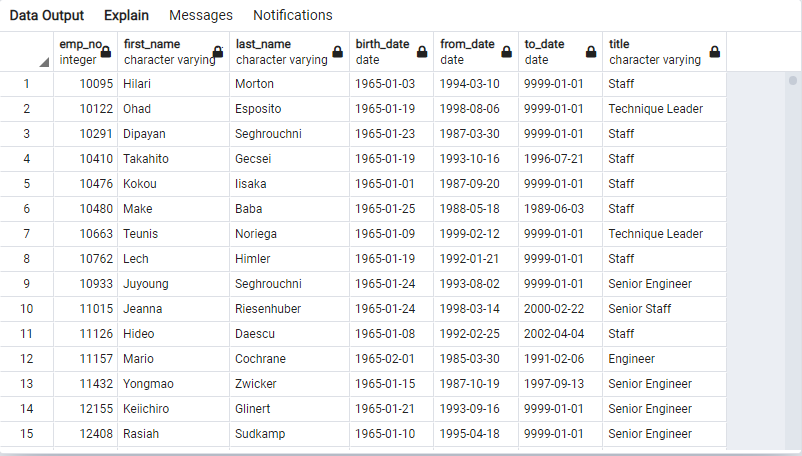Image resolution: width=802 pixels, height=456 pixels.
Task: Select the Data Output tab
Action: tap(47, 15)
